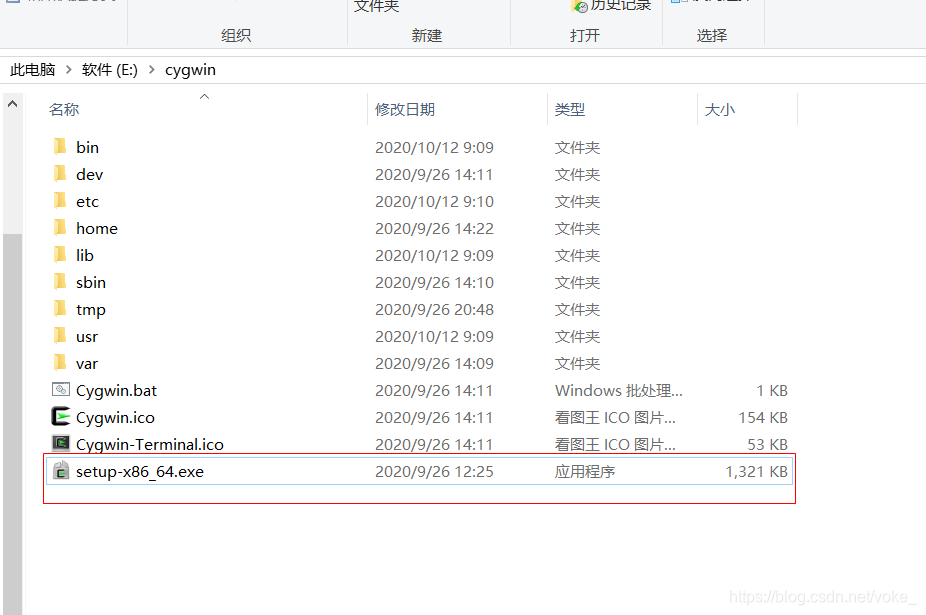Click the Cygwin.ico file icon
The image size is (926, 615).
click(61, 416)
